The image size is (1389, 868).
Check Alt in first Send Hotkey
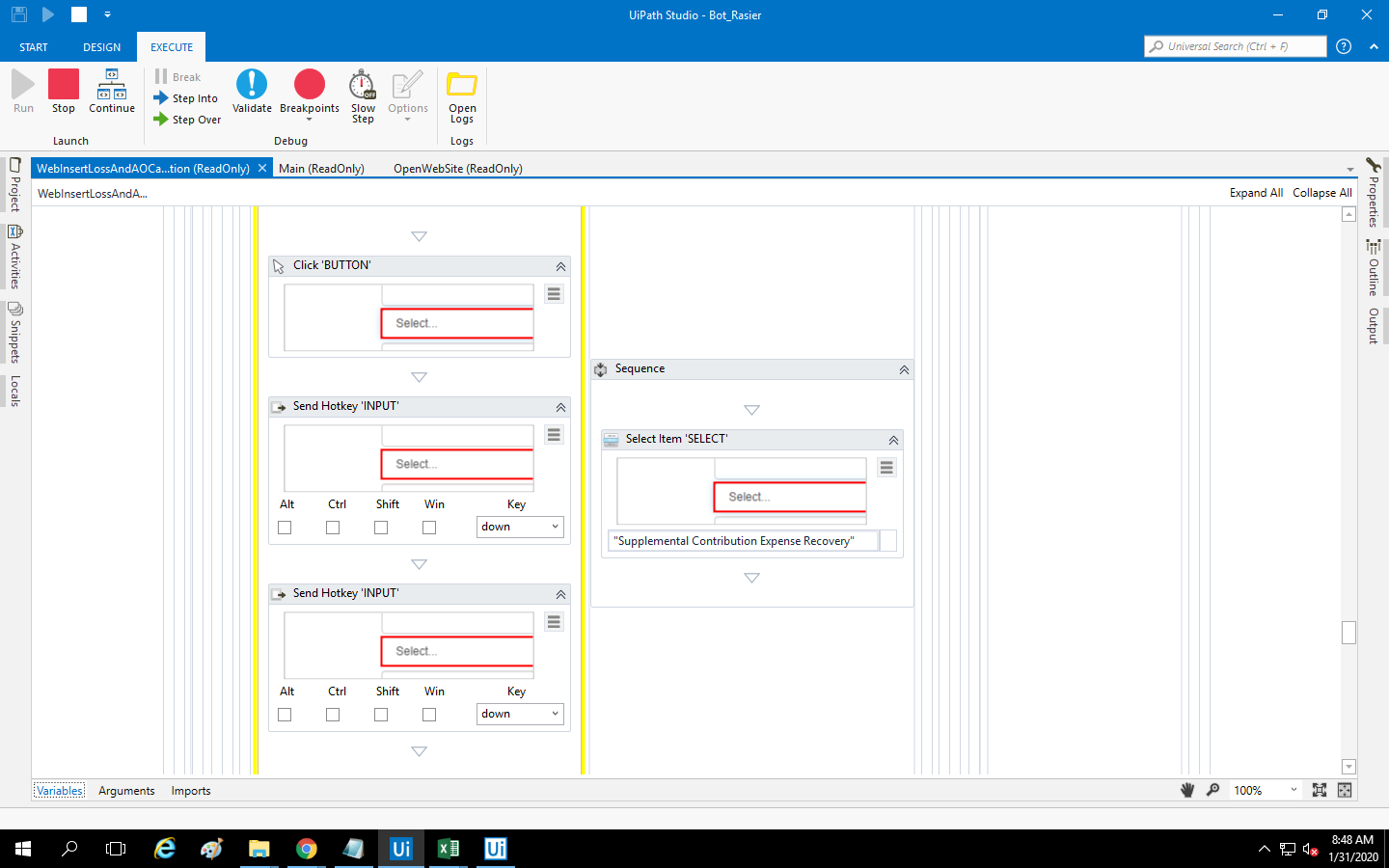coord(285,528)
